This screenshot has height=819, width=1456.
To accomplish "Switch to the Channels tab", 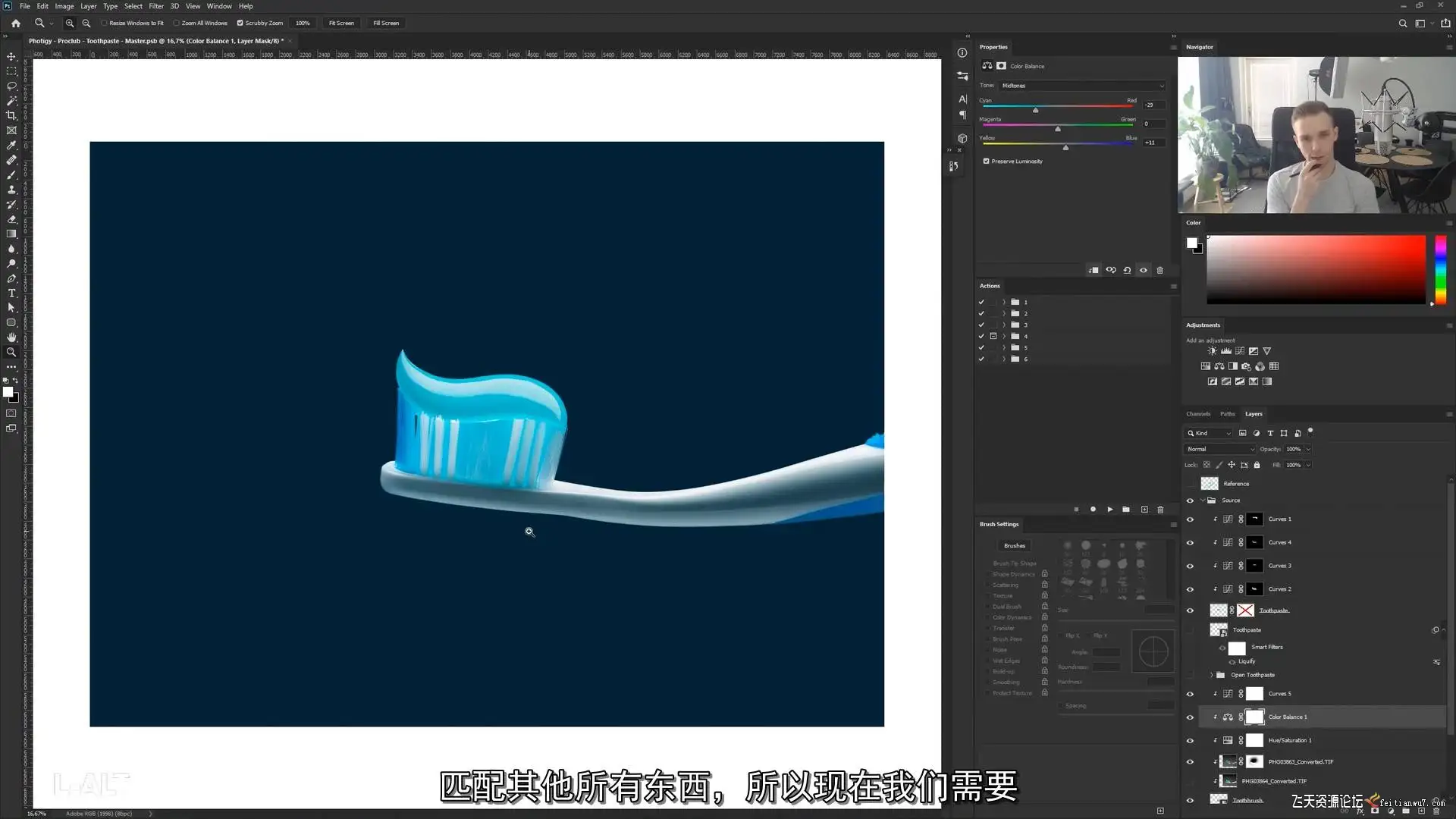I will tap(1198, 414).
